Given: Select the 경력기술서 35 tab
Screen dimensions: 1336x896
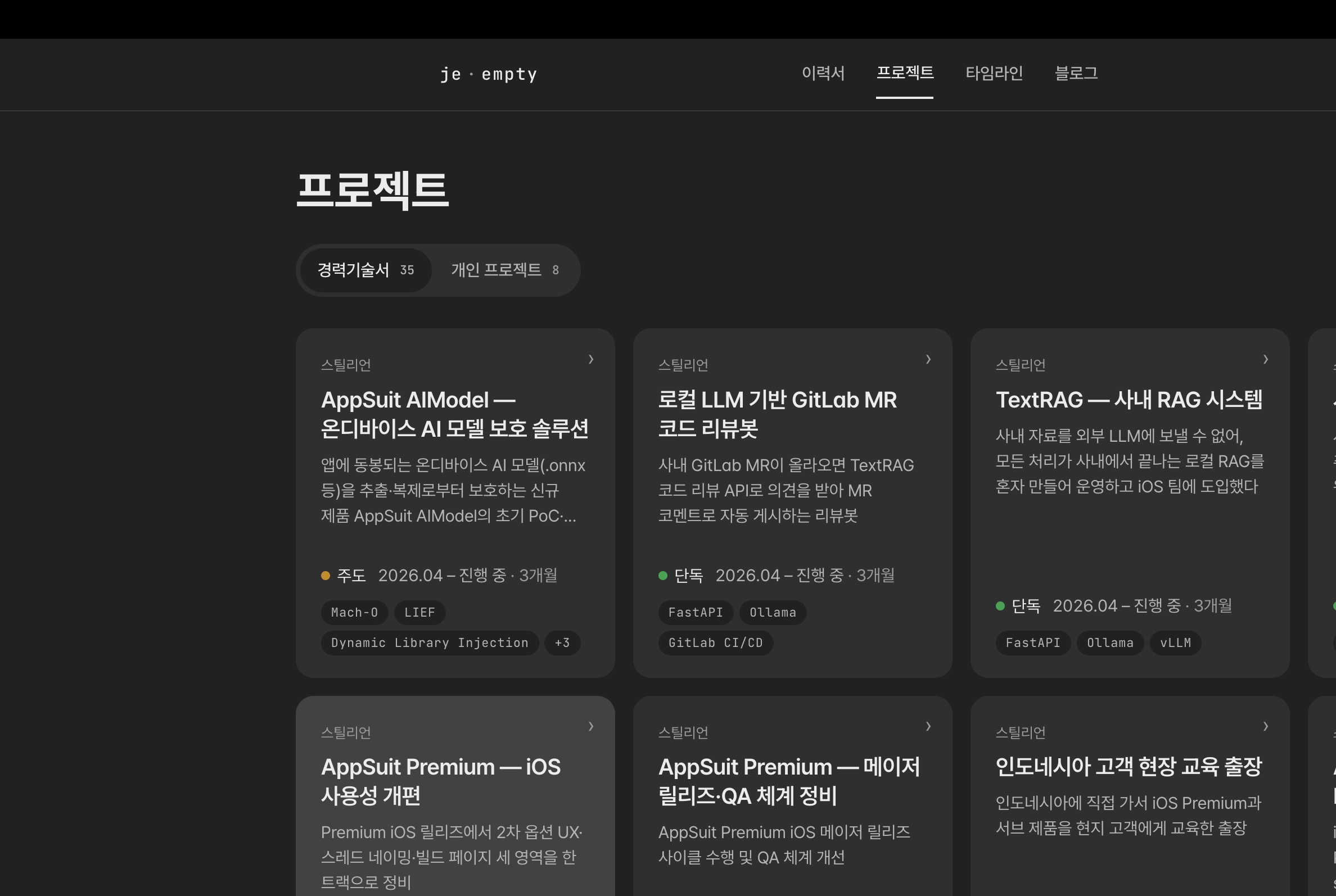Looking at the screenshot, I should (365, 270).
